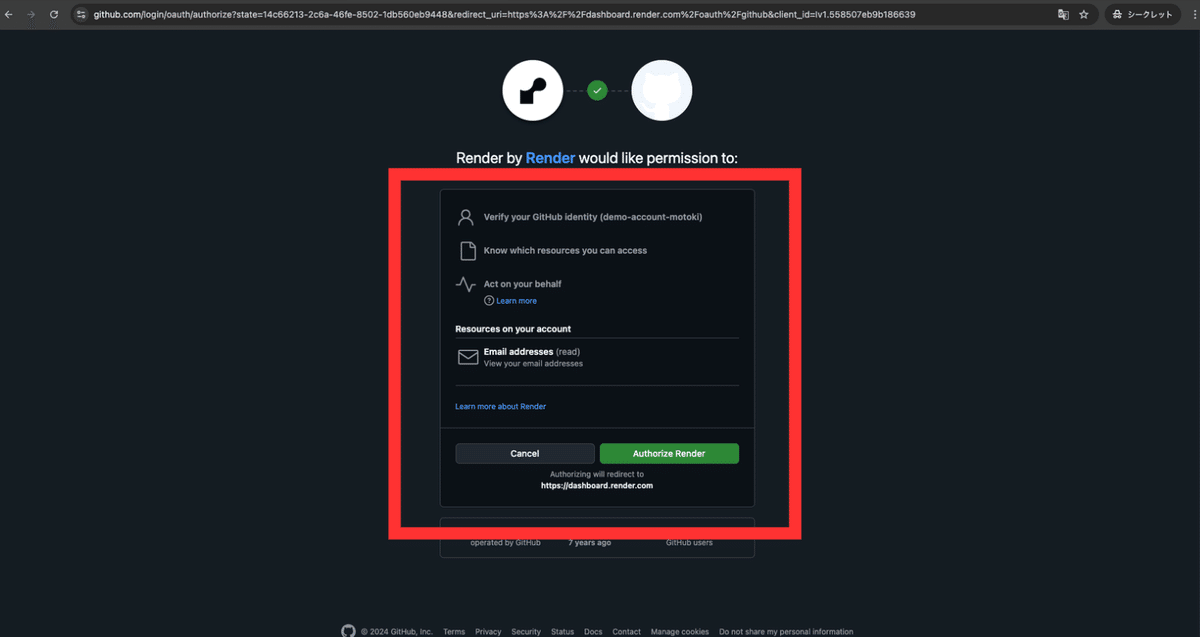
Task: Click the Render app logo
Action: click(x=532, y=90)
